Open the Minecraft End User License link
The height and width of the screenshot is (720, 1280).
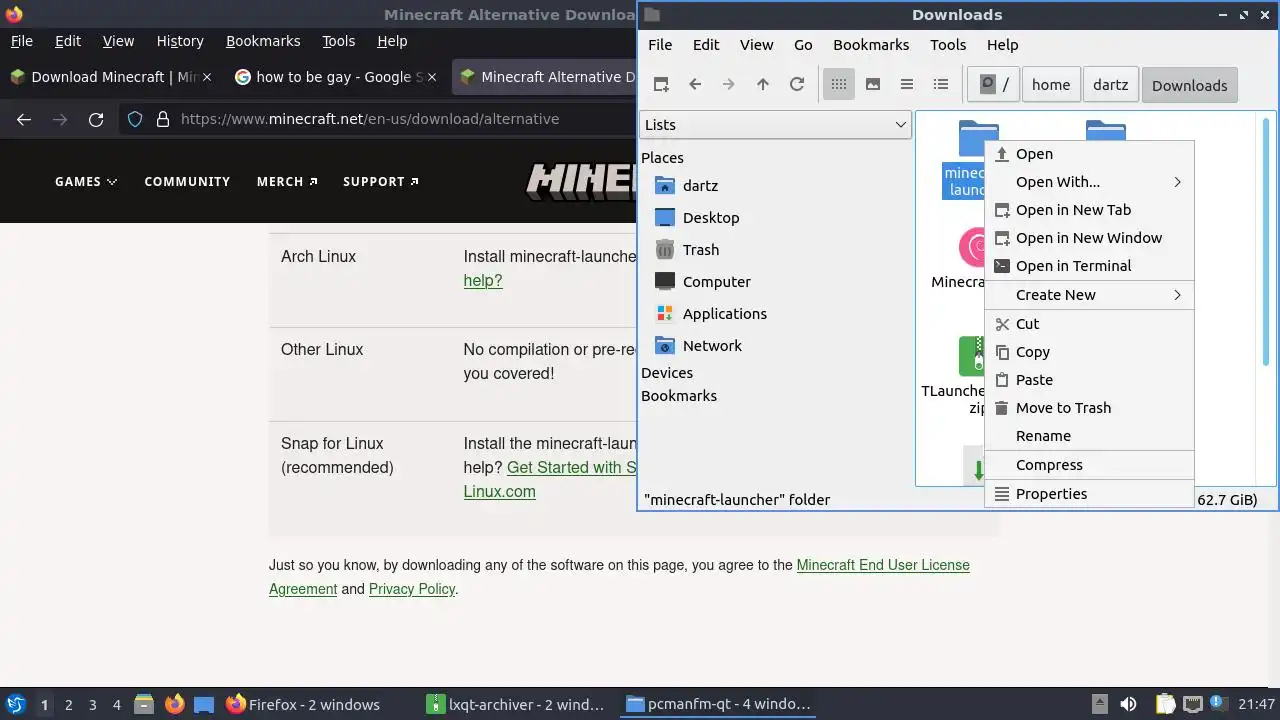[x=883, y=565]
